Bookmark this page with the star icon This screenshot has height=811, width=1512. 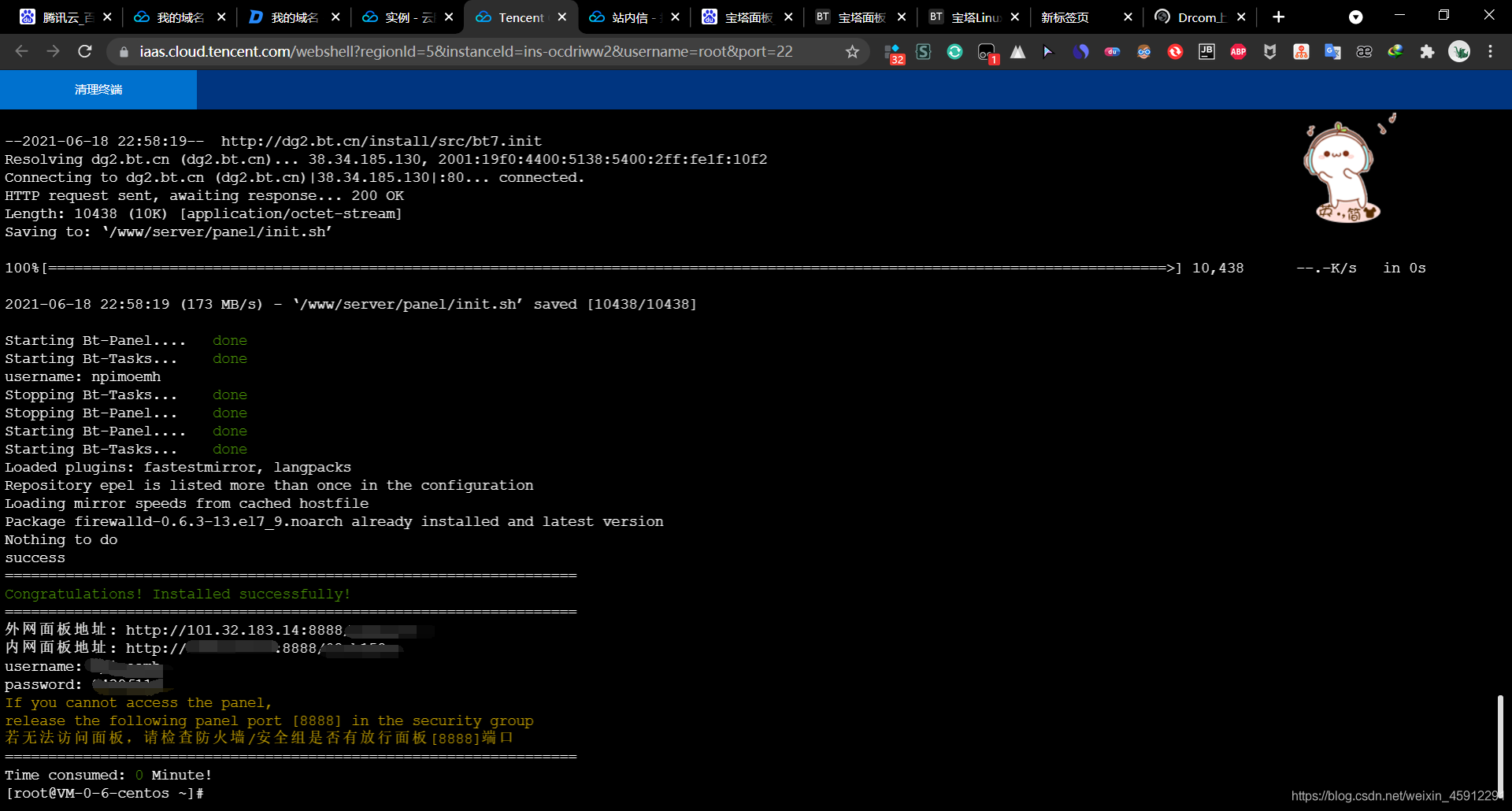852,52
